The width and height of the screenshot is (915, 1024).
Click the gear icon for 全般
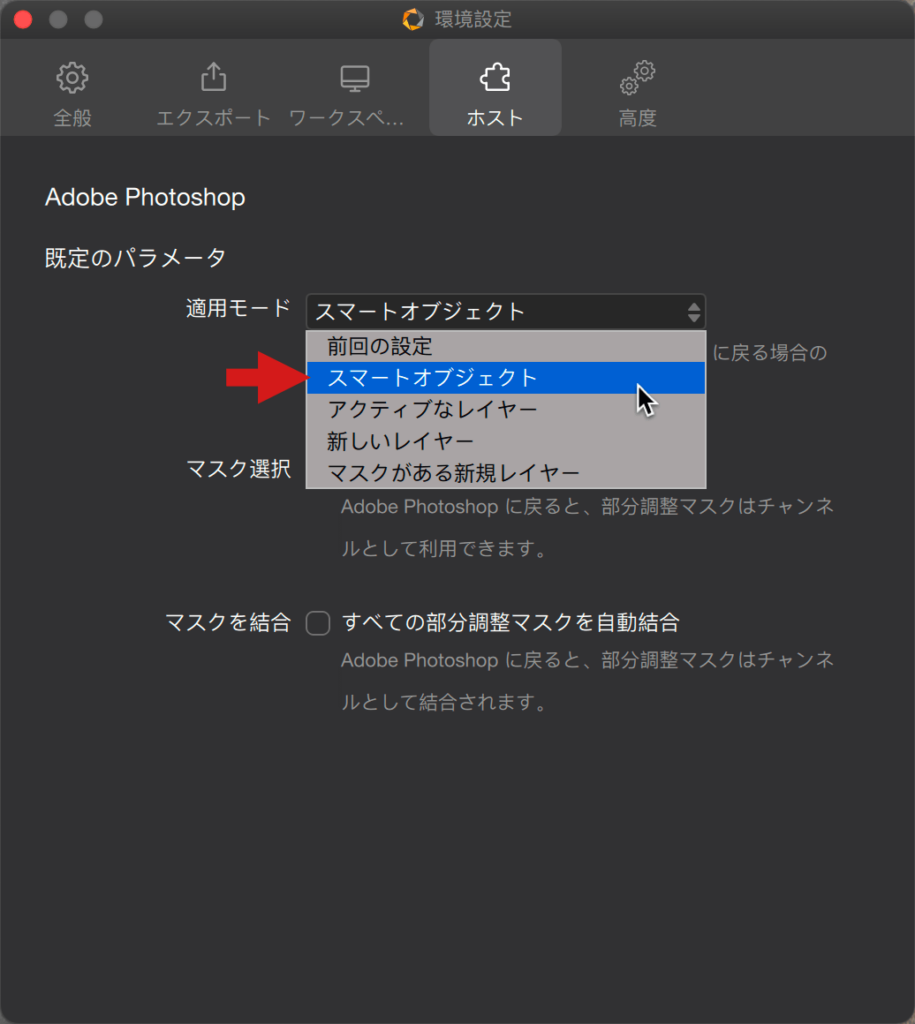point(72,78)
